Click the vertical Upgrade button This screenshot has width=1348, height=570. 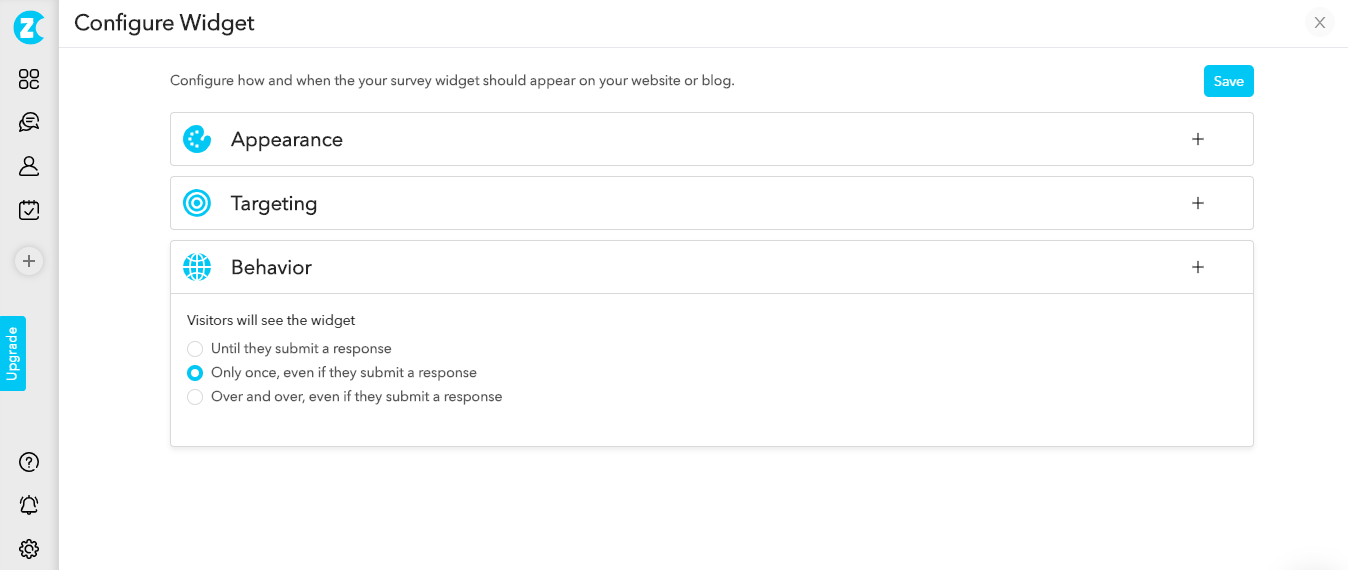pyautogui.click(x=13, y=353)
